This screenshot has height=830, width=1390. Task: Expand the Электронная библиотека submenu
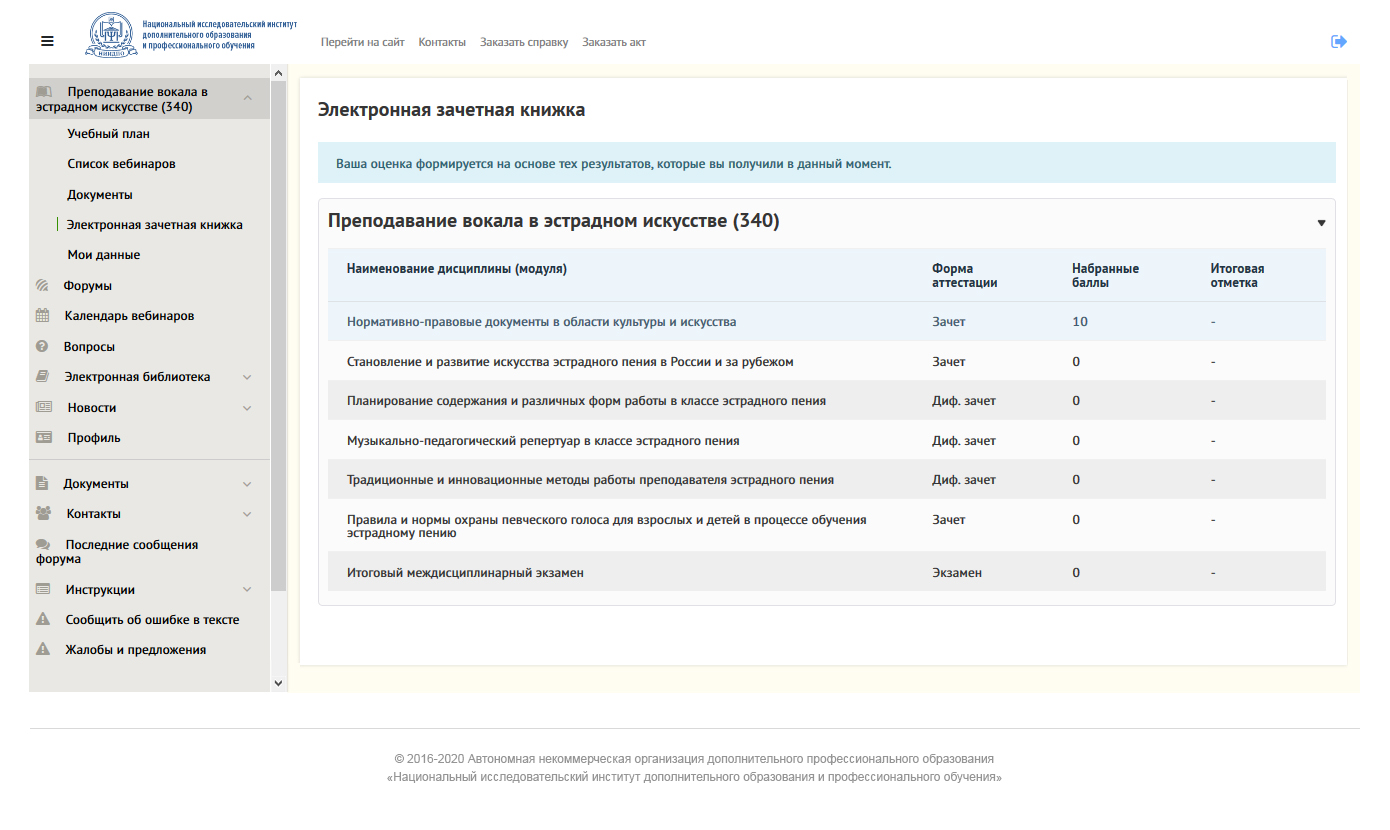pos(247,378)
